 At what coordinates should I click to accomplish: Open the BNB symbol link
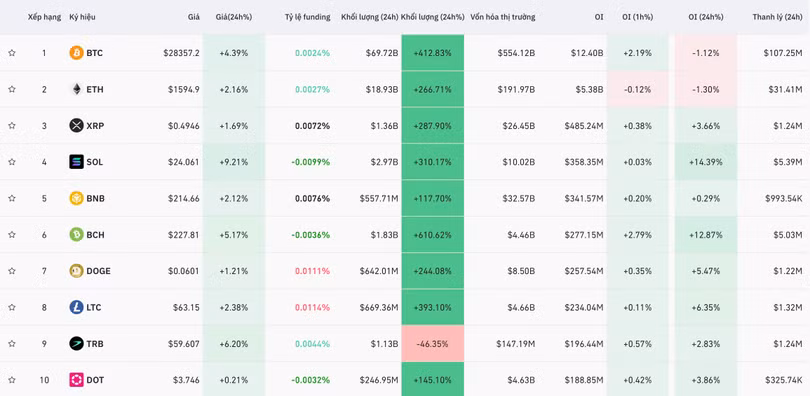[x=95, y=198]
